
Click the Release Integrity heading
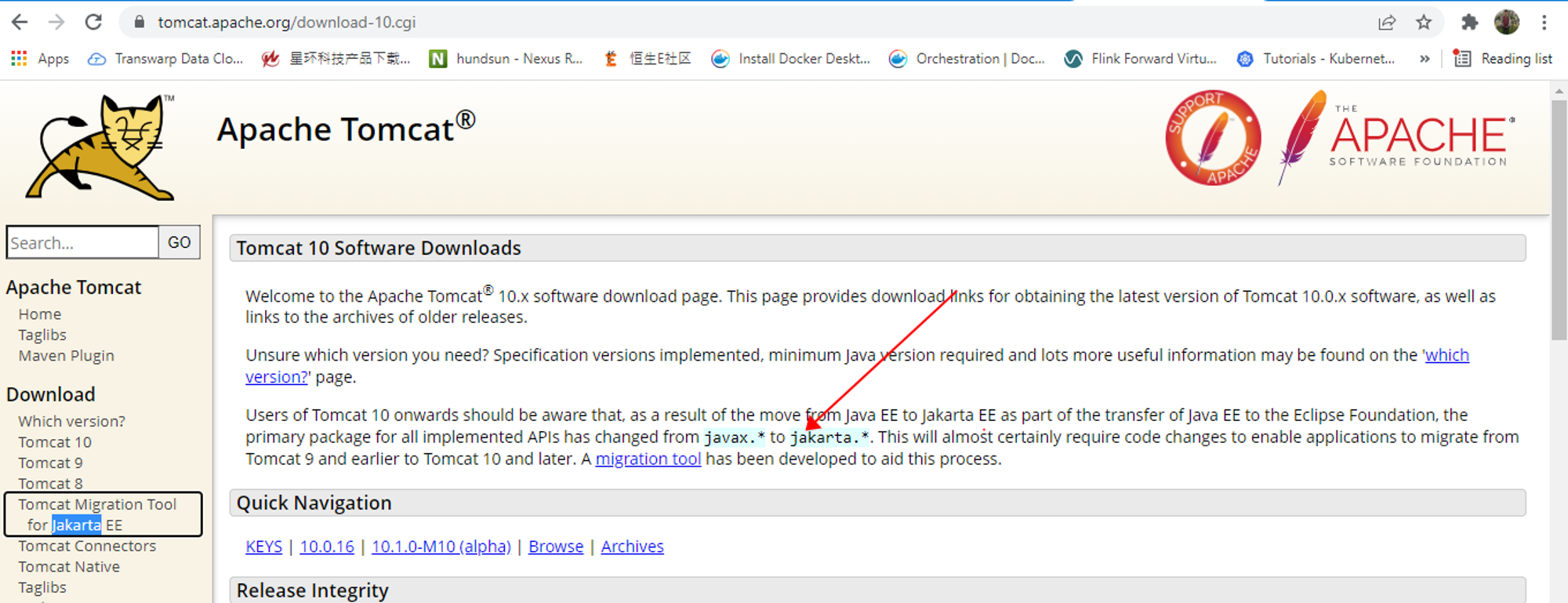coord(312,590)
